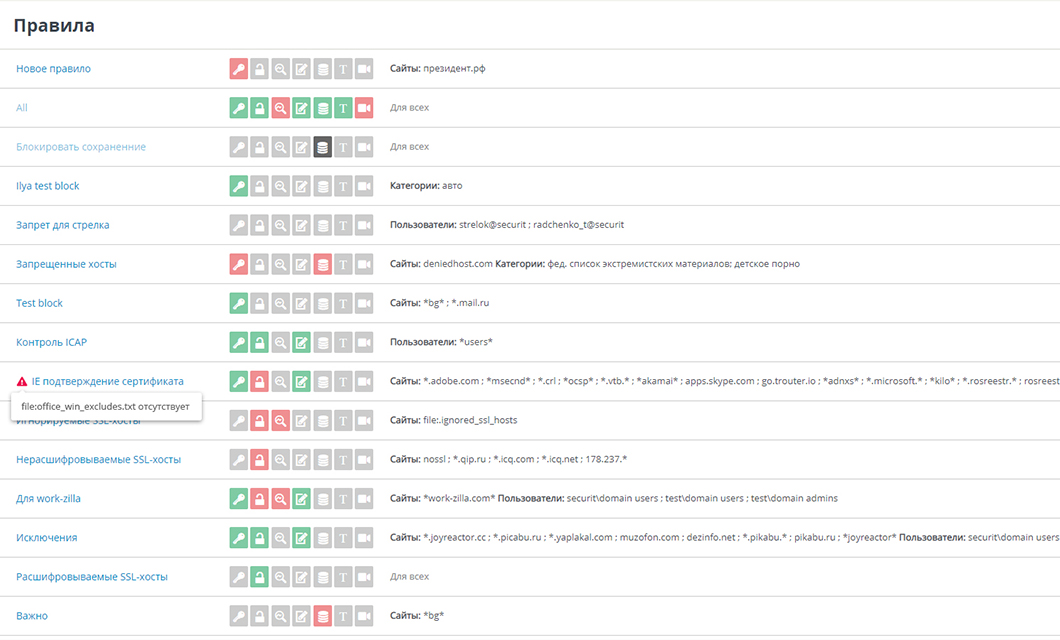Image resolution: width=1060 pixels, height=640 pixels.
Task: Click the text Сайты: президент.рф
Action: [437, 68]
